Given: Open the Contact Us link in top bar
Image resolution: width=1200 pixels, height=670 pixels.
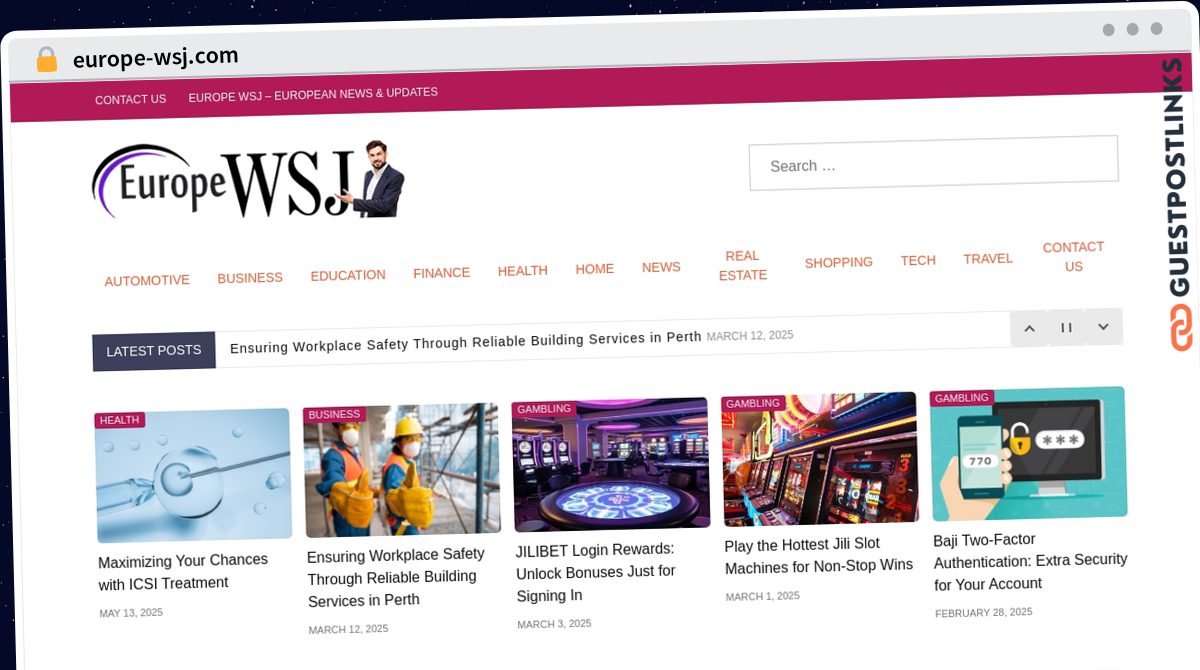Looking at the screenshot, I should (130, 100).
